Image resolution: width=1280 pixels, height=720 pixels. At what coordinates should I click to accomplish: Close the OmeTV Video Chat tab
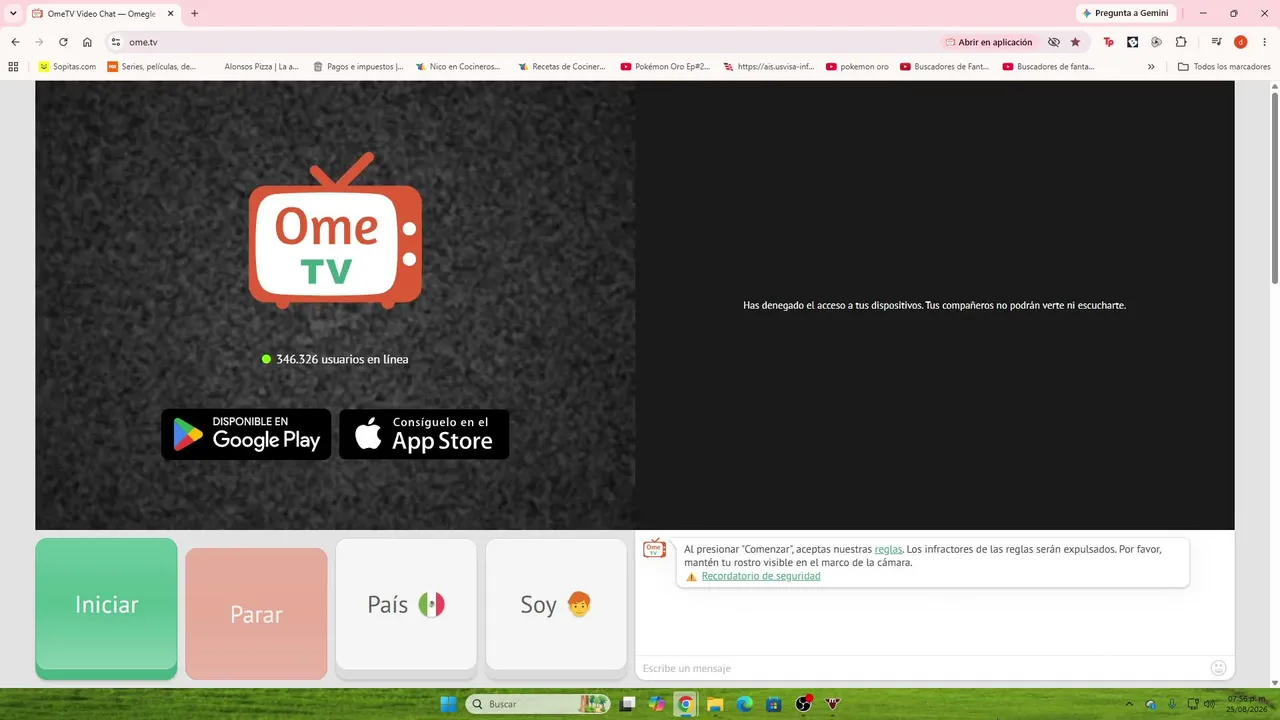pyautogui.click(x=170, y=14)
